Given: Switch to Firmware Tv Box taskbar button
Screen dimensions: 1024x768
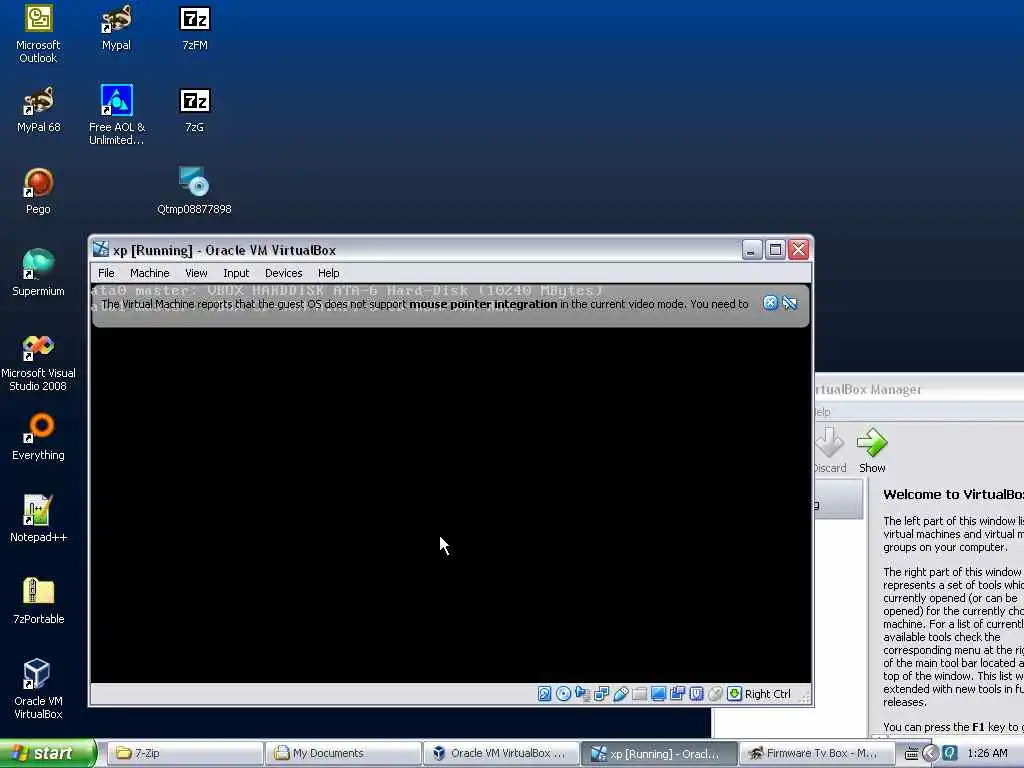Looking at the screenshot, I should point(818,753).
